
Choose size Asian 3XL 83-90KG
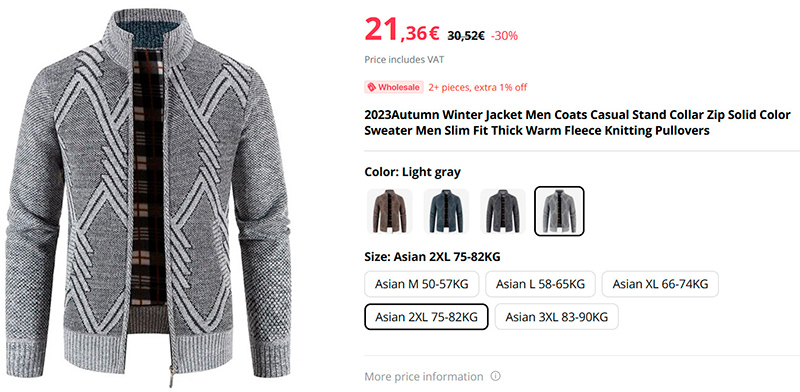point(557,317)
